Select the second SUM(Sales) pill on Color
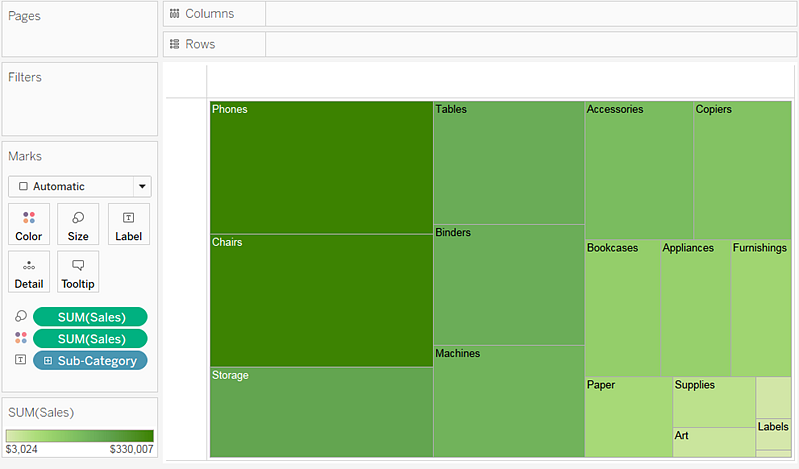The height and width of the screenshot is (469, 799). coord(91,339)
